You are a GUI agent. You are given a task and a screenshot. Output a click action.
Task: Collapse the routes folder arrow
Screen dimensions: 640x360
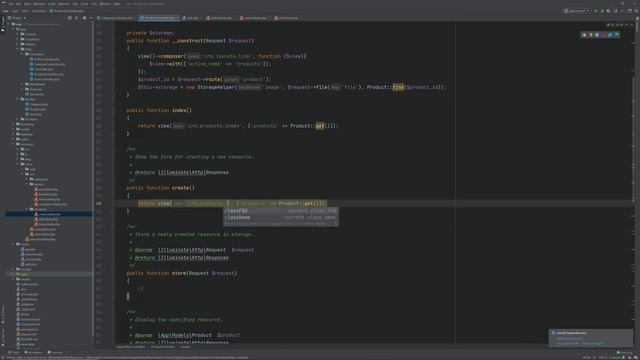point(13,244)
